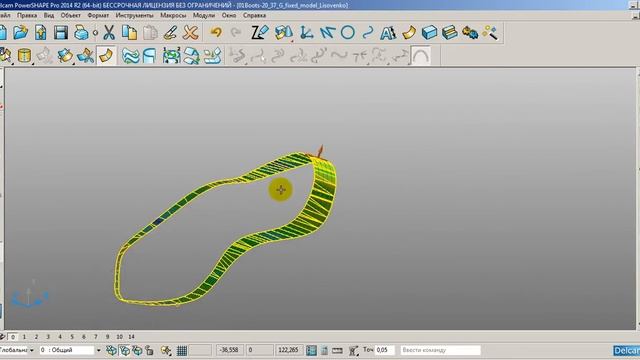The height and width of the screenshot is (360, 640).
Task: Click the import file icon
Action: pos(41,33)
